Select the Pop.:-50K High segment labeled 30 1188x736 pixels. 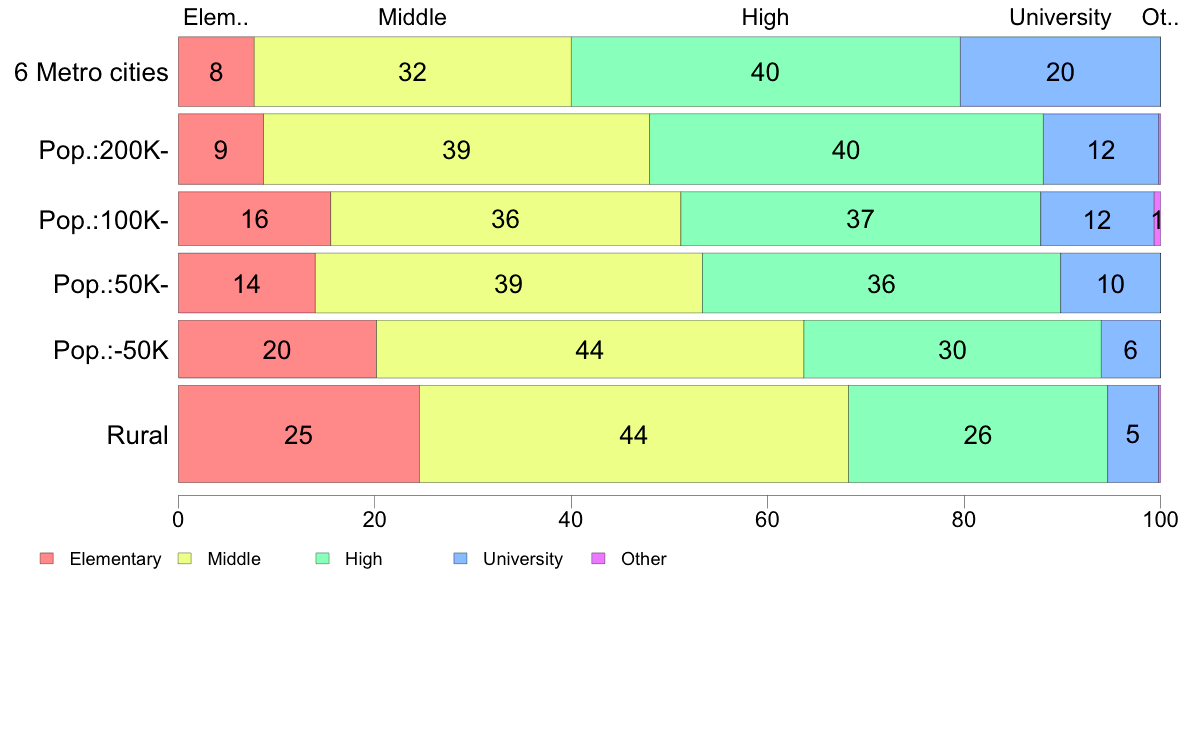click(x=952, y=349)
